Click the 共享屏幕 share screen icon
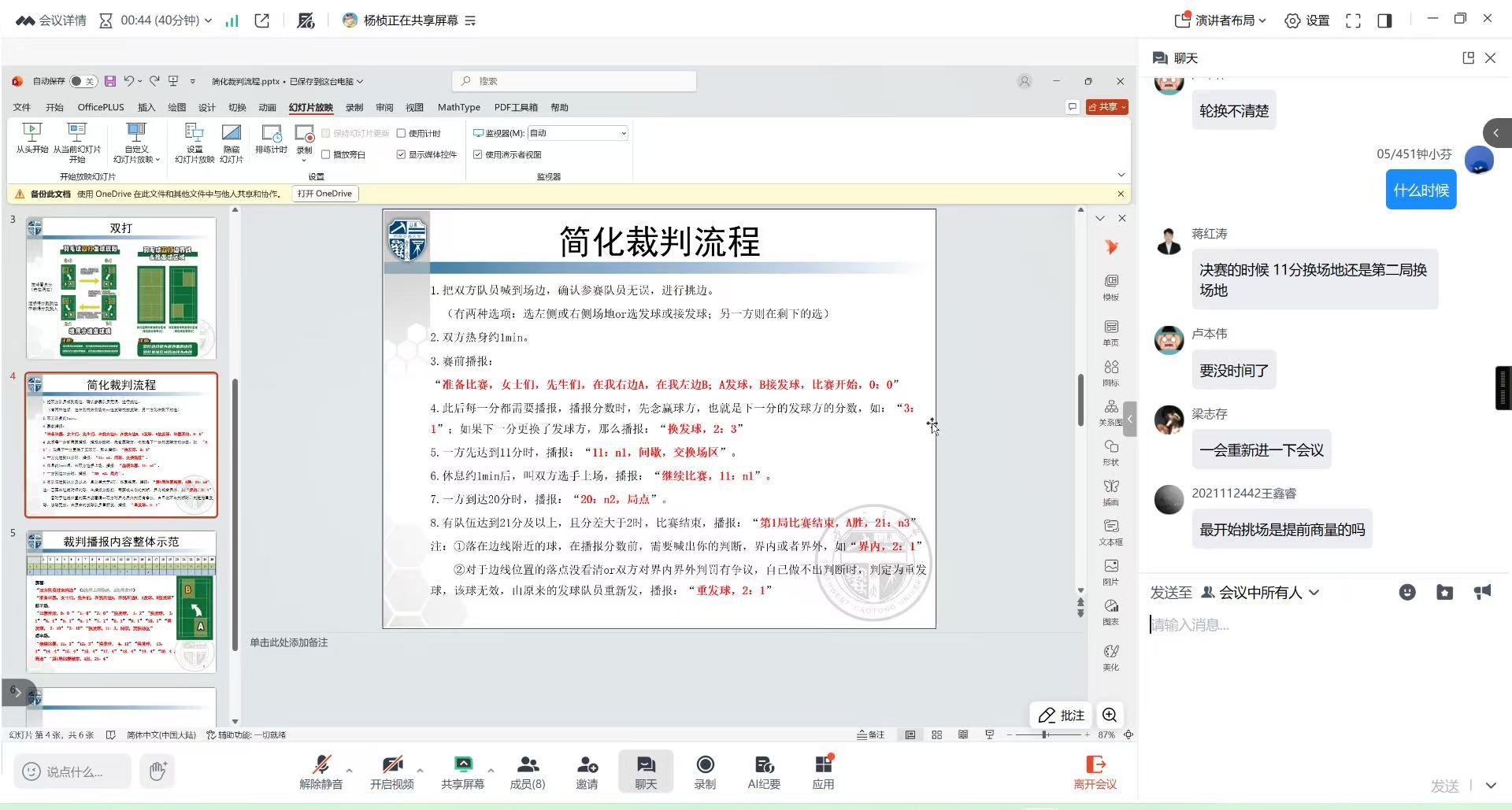Screen dimensions: 1512x810 point(462,764)
